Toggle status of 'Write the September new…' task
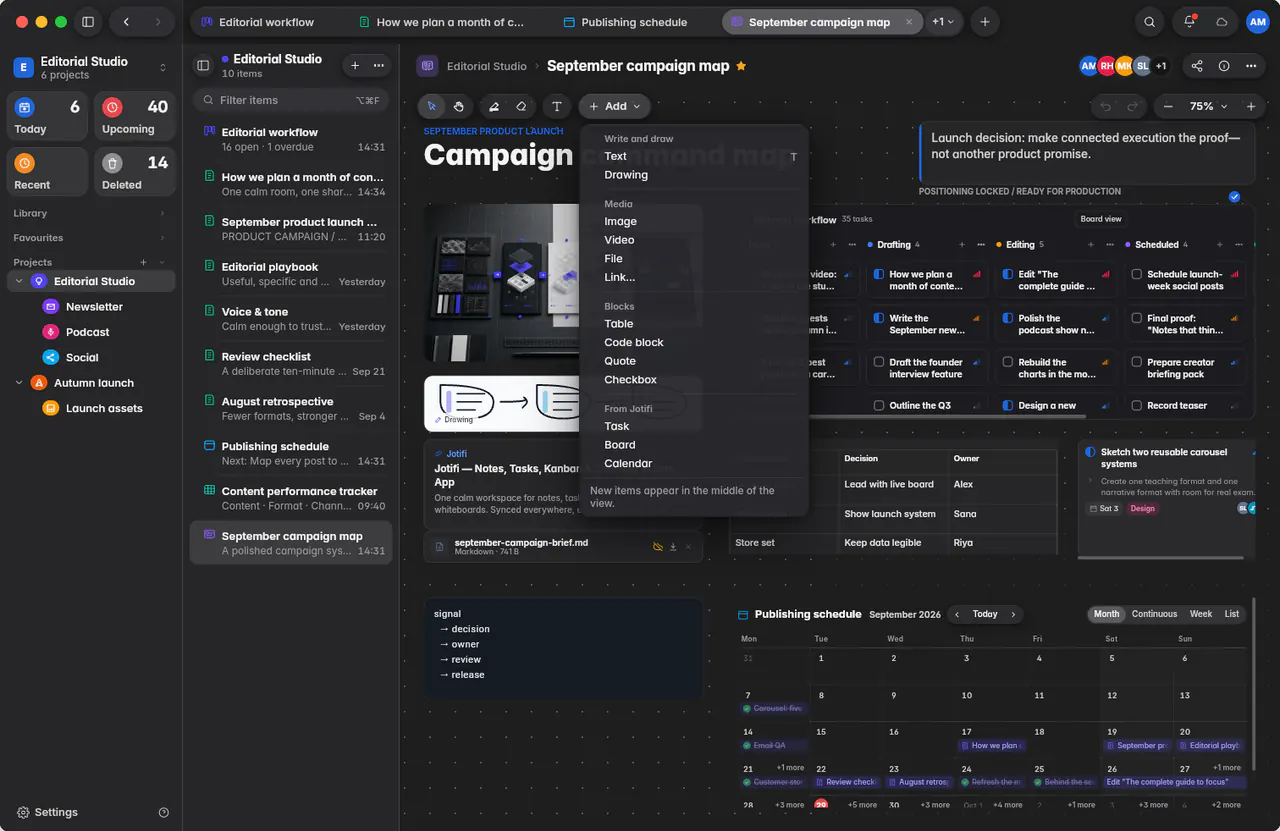Viewport: 1280px width, 831px height. 878,318
